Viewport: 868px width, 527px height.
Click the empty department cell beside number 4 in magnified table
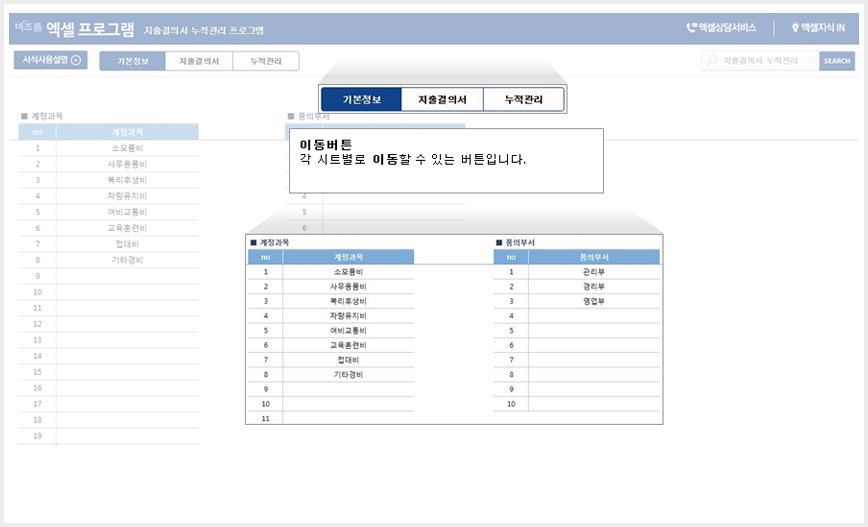click(593, 316)
